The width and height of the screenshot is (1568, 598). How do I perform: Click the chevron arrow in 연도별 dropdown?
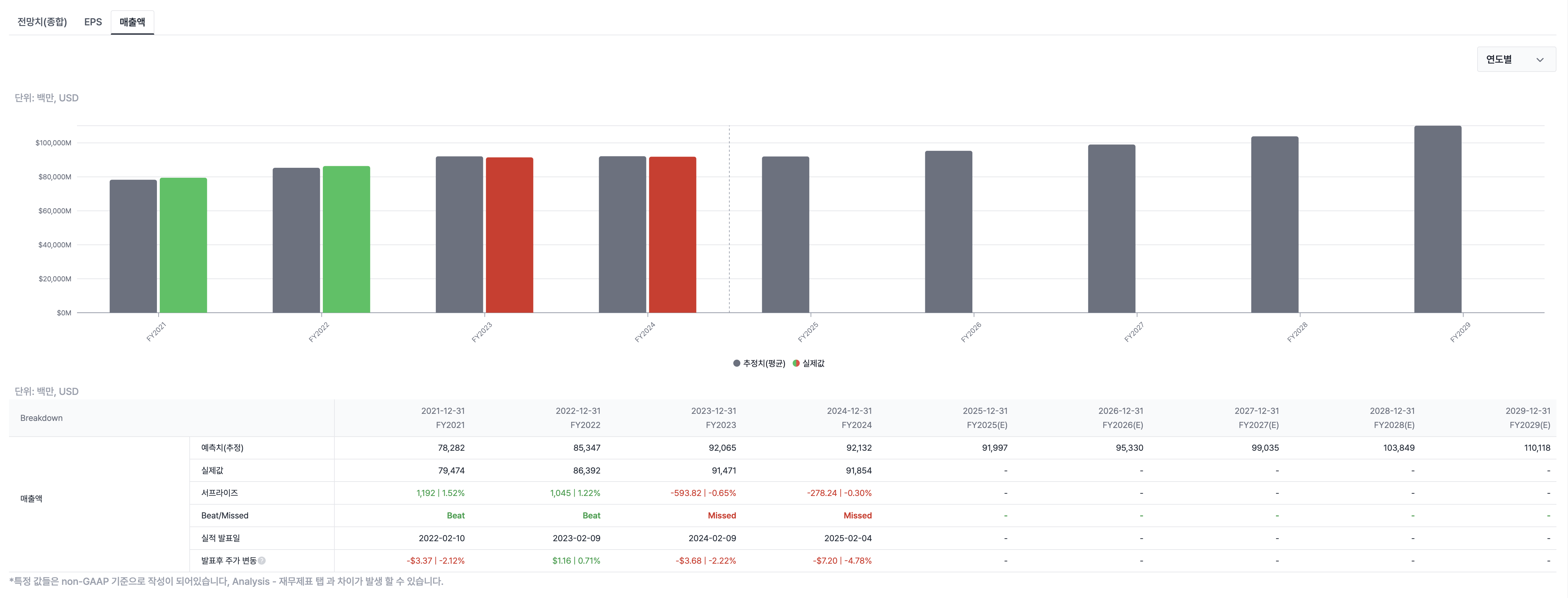tap(1539, 60)
